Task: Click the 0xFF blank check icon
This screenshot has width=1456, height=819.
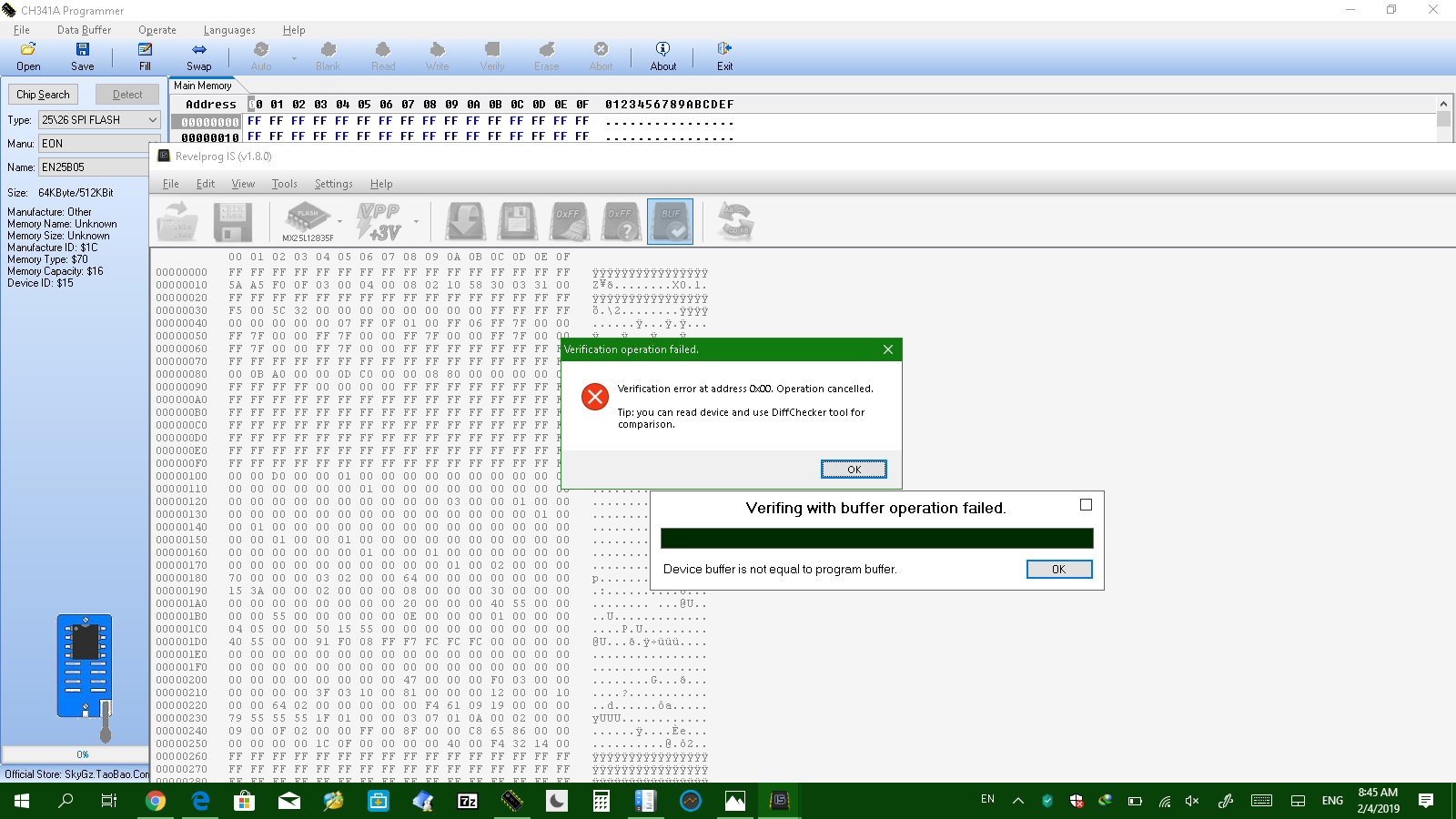Action: point(621,222)
